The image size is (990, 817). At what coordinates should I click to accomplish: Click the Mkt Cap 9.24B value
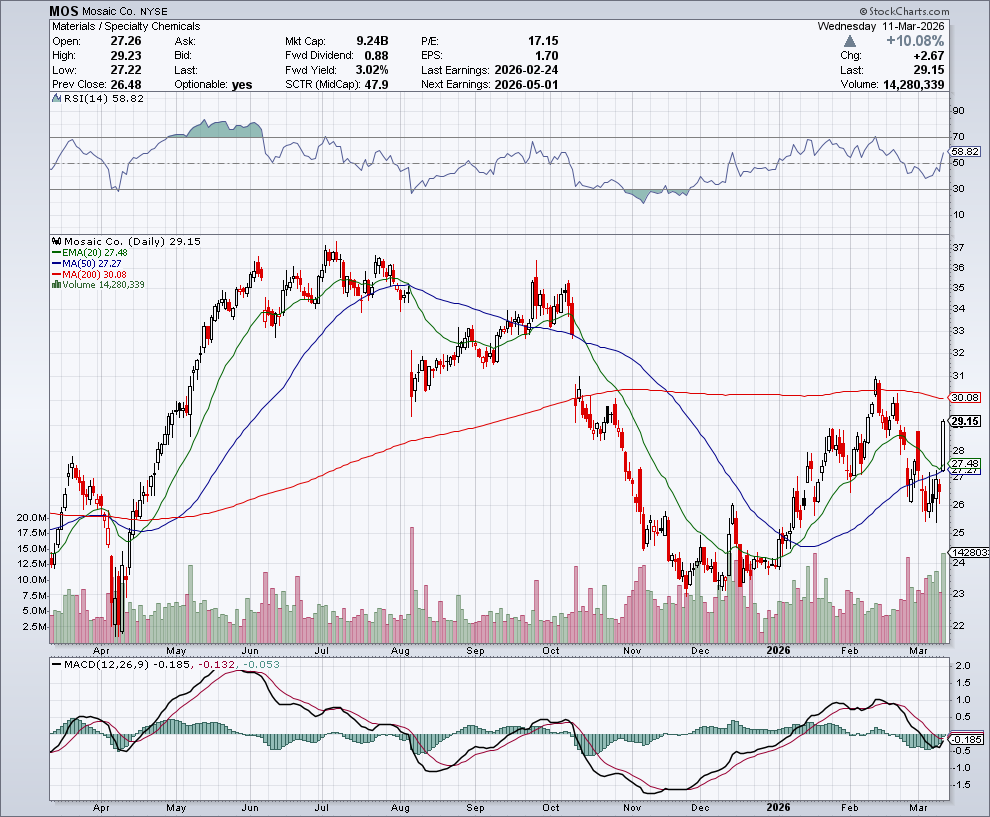click(x=372, y=41)
